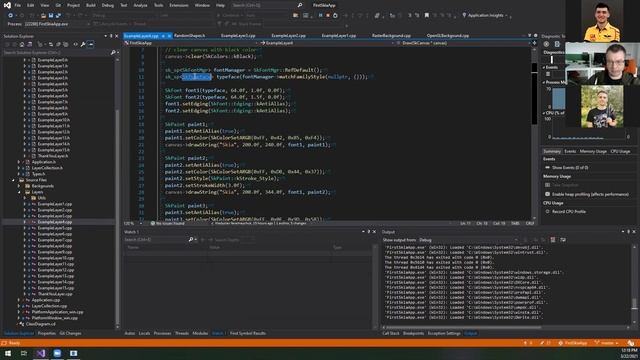Click the Watch 1 search field
This screenshot has height=360, width=640.
[156, 240]
